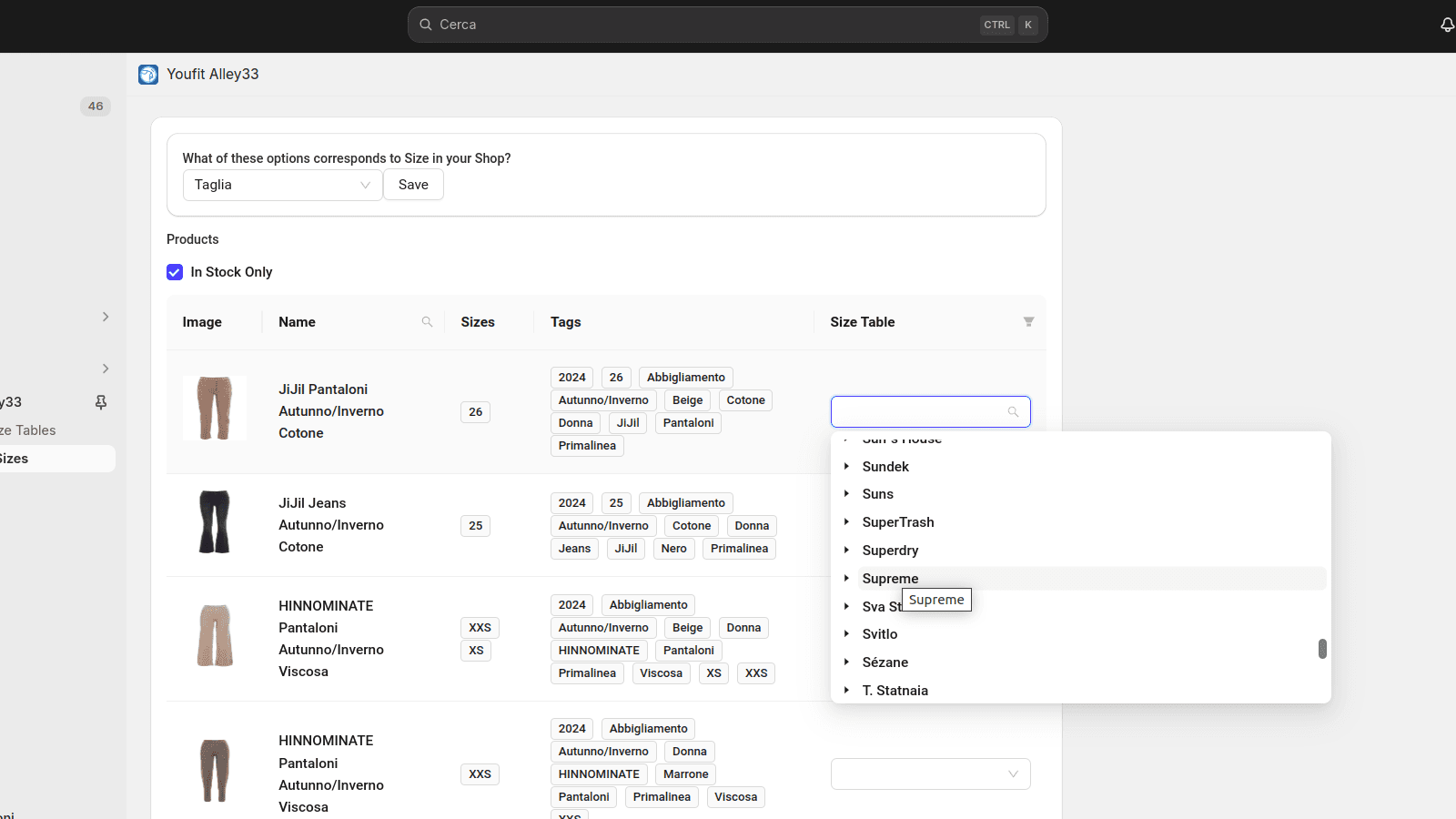Choose SuperTrash in the brand list

point(897,522)
